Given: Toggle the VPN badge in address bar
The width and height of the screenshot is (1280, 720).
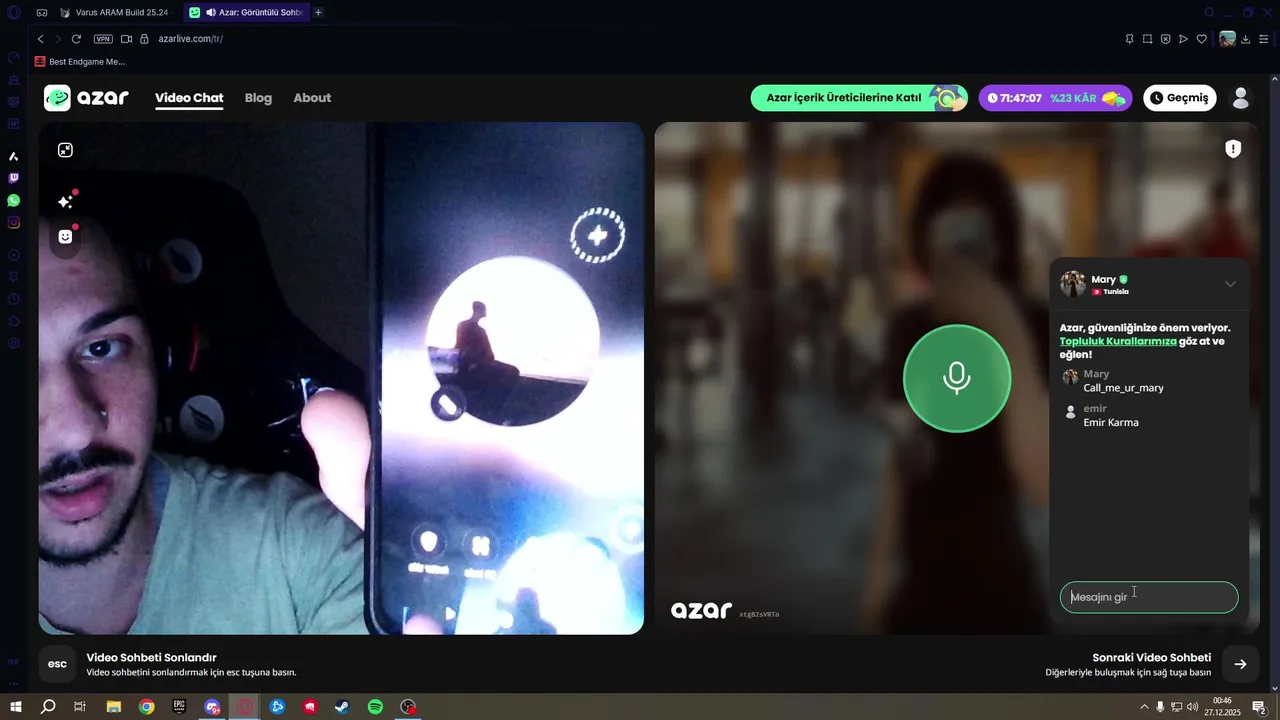Looking at the screenshot, I should point(103,39).
